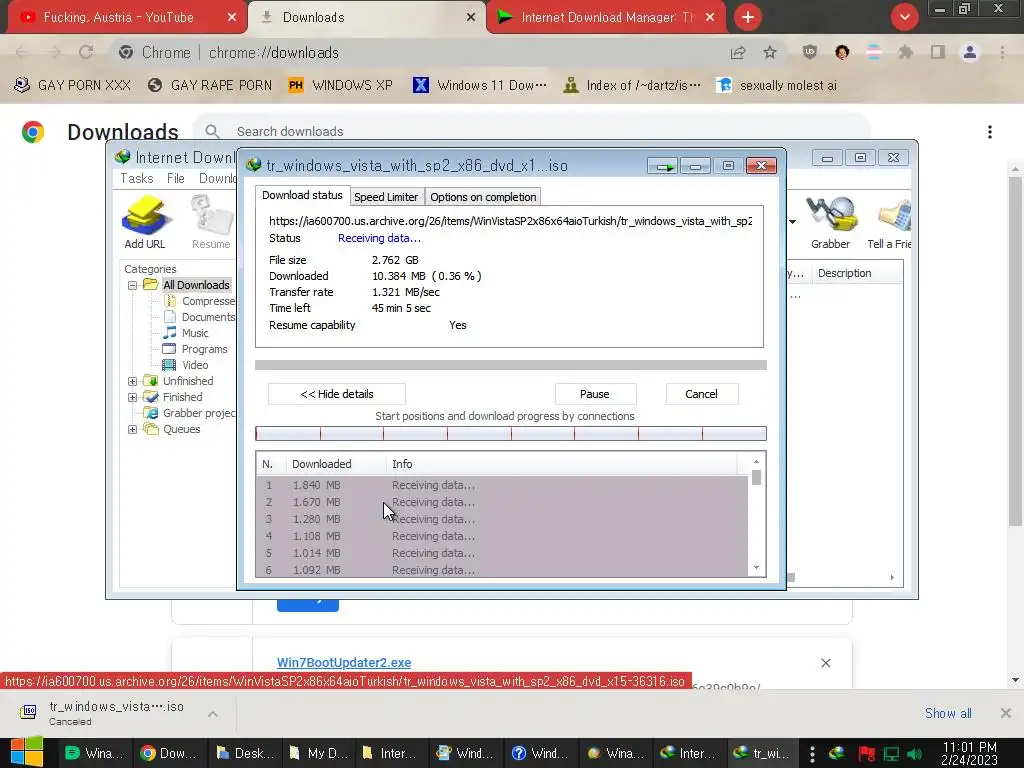Open the Desk... taskbar item
The image size is (1024, 768).
pos(245,753)
